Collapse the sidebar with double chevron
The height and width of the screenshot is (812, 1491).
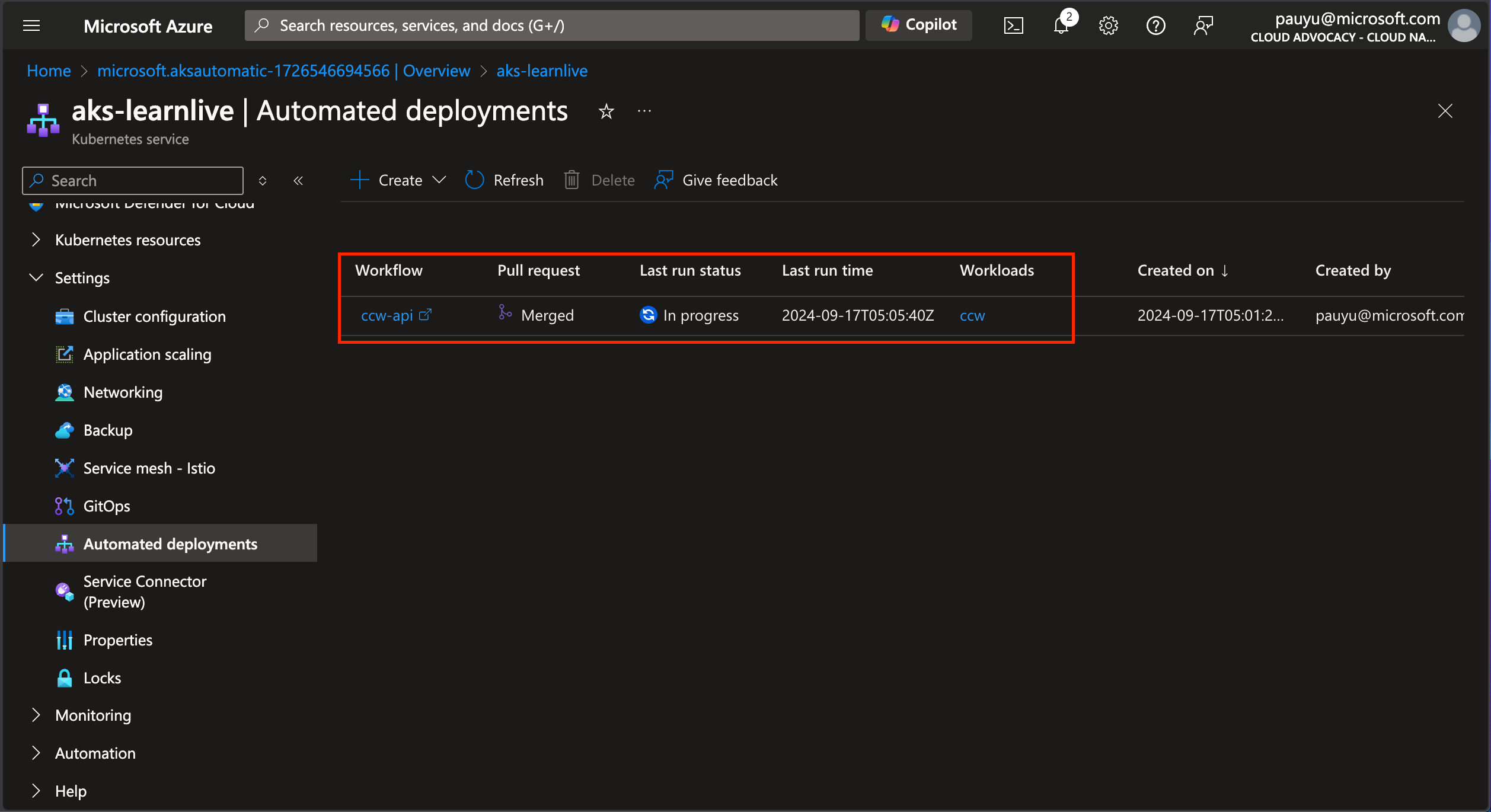298,181
